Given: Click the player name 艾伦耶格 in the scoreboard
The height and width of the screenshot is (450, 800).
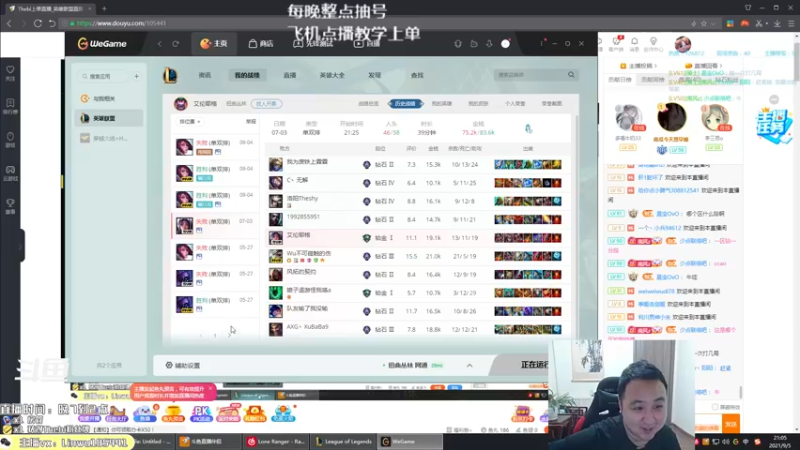Looking at the screenshot, I should (298, 235).
